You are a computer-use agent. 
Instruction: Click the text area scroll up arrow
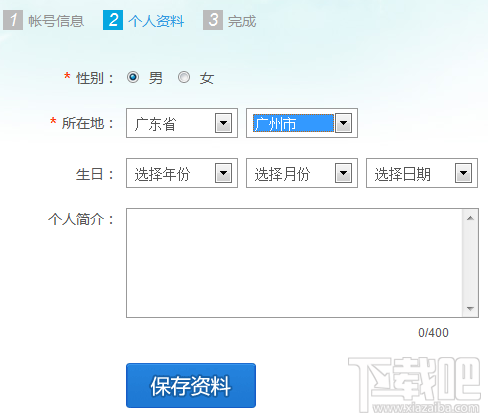pos(470,218)
